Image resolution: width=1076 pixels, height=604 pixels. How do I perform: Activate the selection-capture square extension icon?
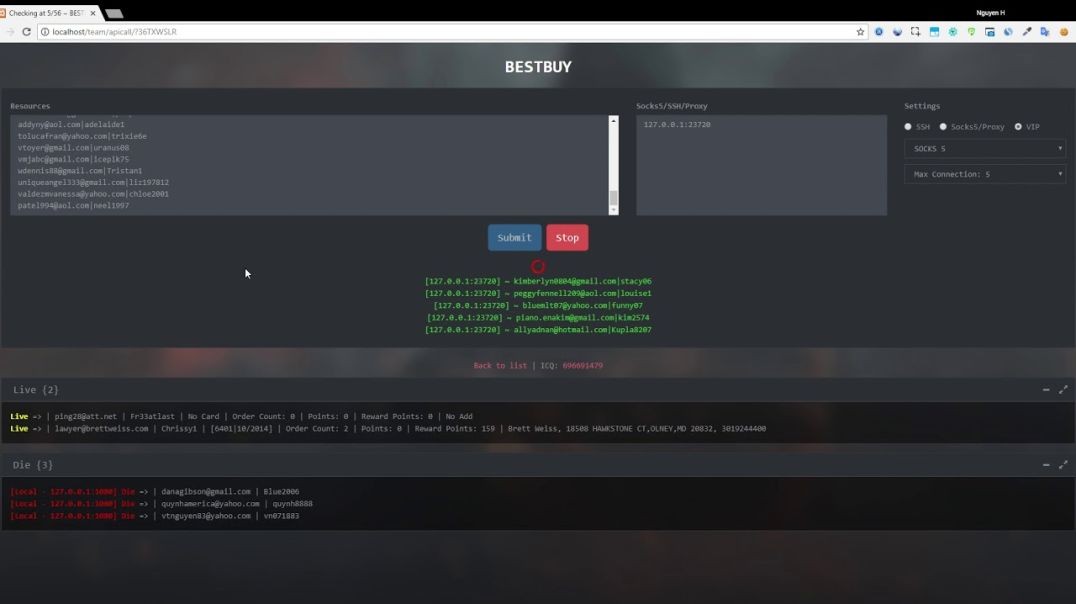click(915, 32)
